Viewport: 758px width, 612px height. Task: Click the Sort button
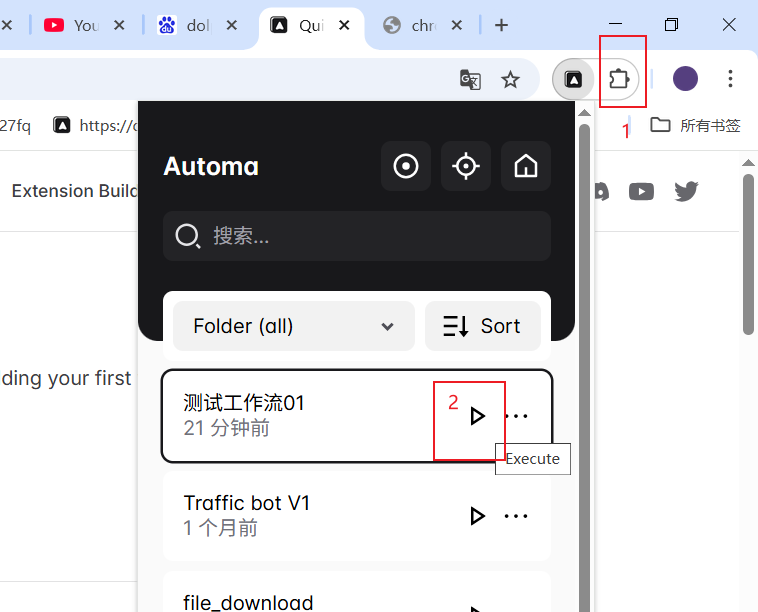[482, 326]
